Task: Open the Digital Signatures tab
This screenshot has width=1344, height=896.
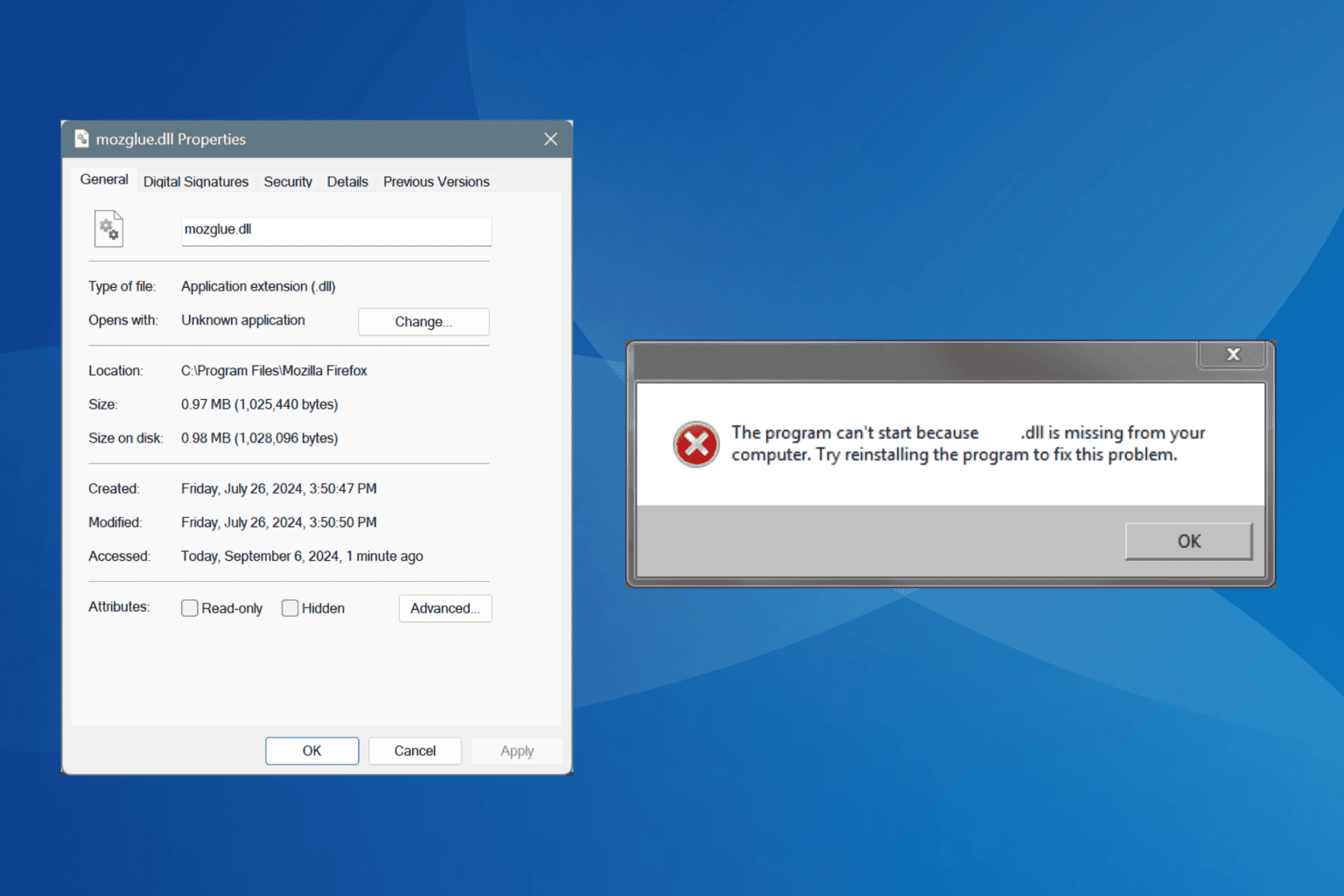Action: coord(196,182)
